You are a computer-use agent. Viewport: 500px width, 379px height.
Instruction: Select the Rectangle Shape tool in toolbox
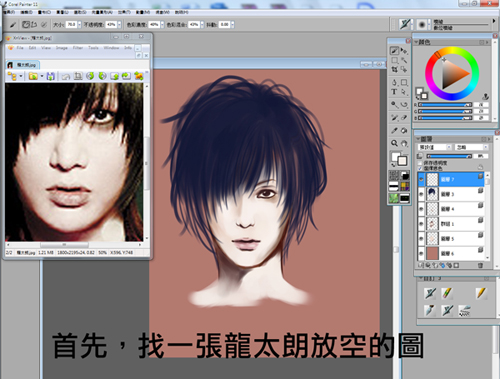(404, 82)
